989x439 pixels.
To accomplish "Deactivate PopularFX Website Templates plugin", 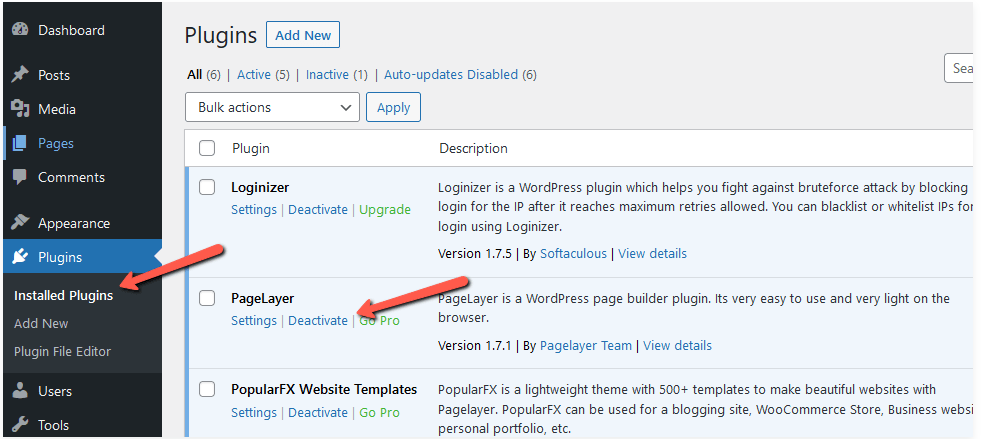I will [318, 413].
